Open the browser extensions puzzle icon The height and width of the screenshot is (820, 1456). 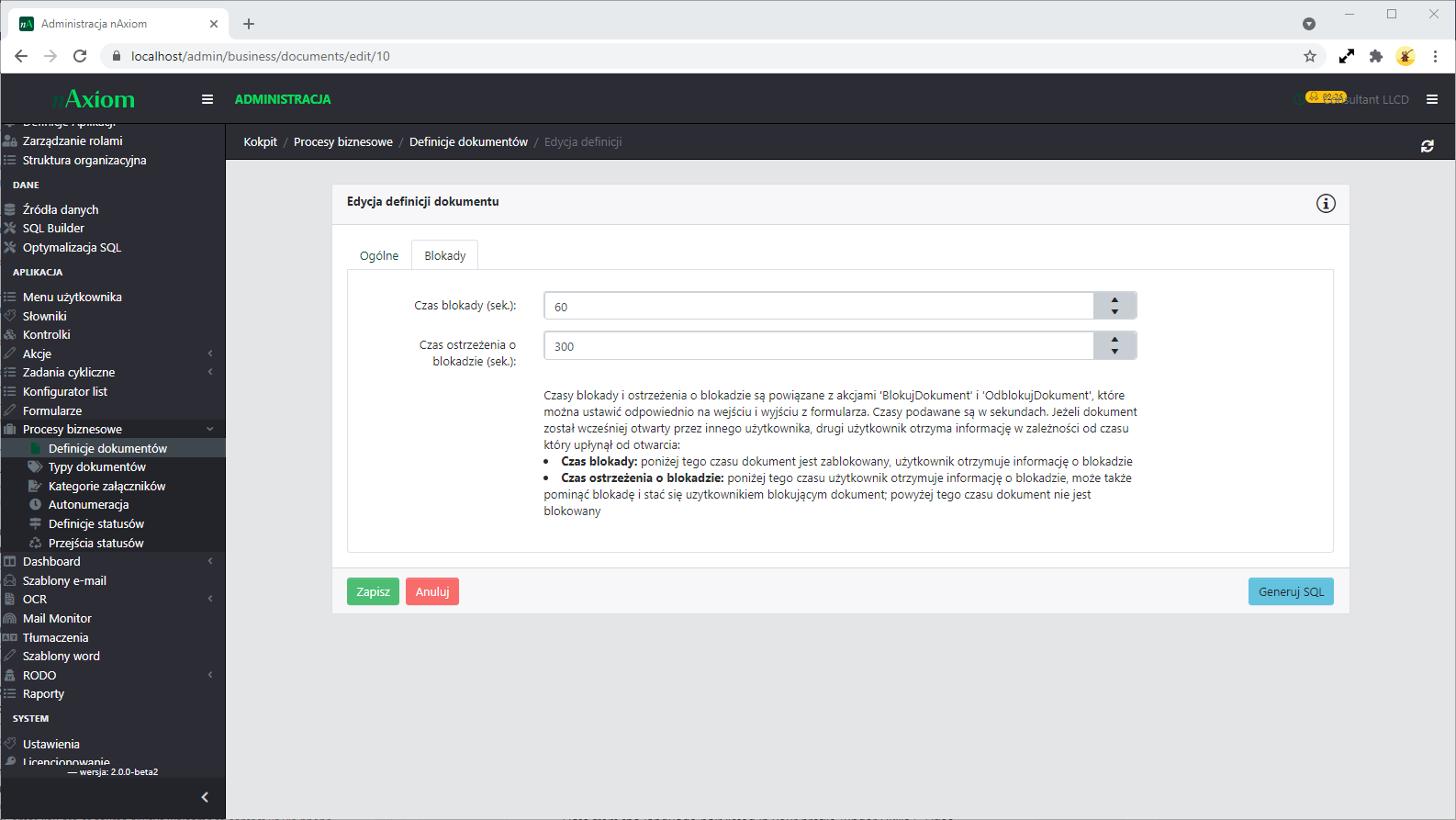coord(1375,56)
